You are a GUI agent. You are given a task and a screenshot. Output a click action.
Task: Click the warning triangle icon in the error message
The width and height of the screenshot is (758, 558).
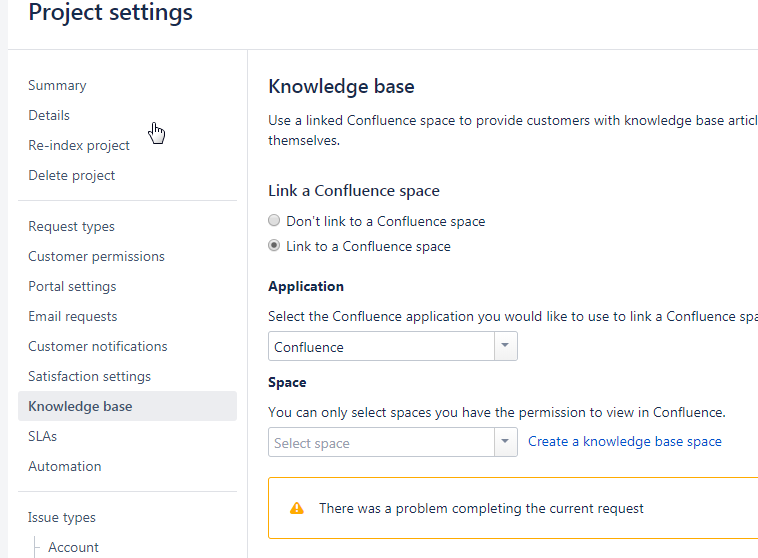coord(296,508)
